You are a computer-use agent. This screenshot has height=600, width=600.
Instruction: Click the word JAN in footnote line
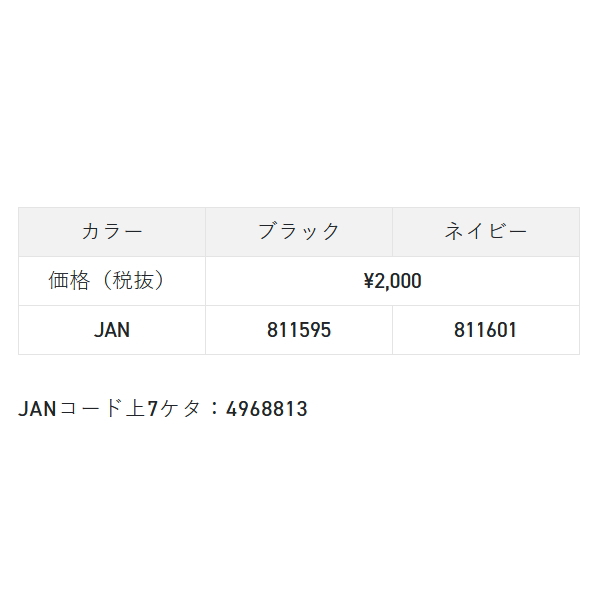(38, 409)
